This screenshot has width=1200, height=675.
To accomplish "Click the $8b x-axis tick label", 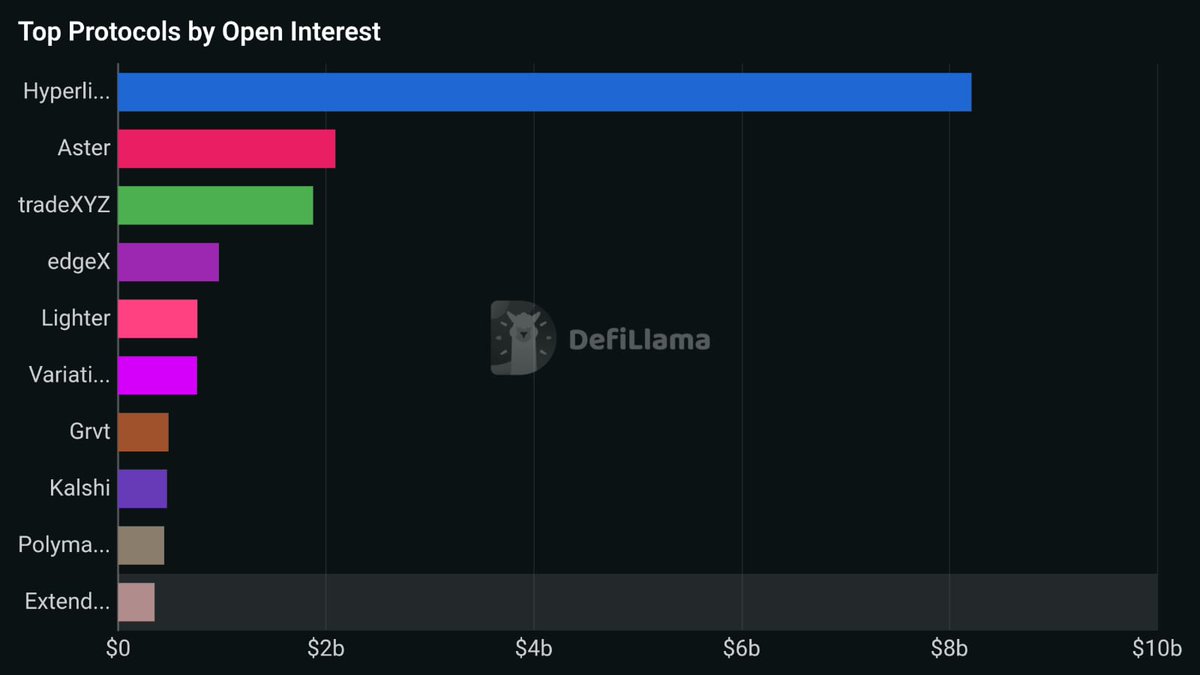I will pos(950,648).
